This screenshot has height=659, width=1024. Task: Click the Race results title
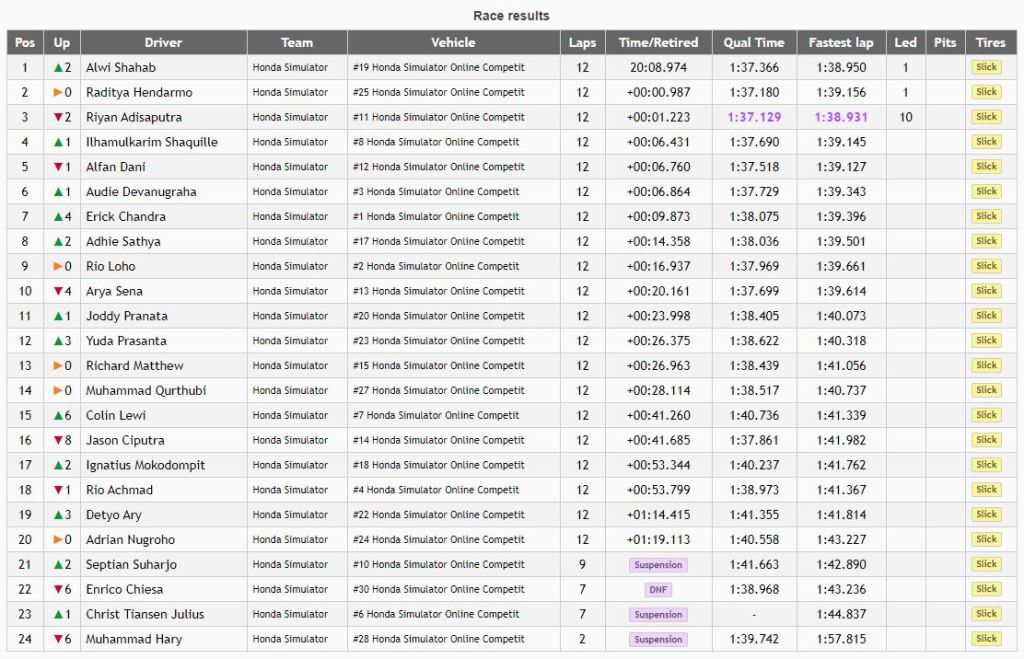(511, 16)
